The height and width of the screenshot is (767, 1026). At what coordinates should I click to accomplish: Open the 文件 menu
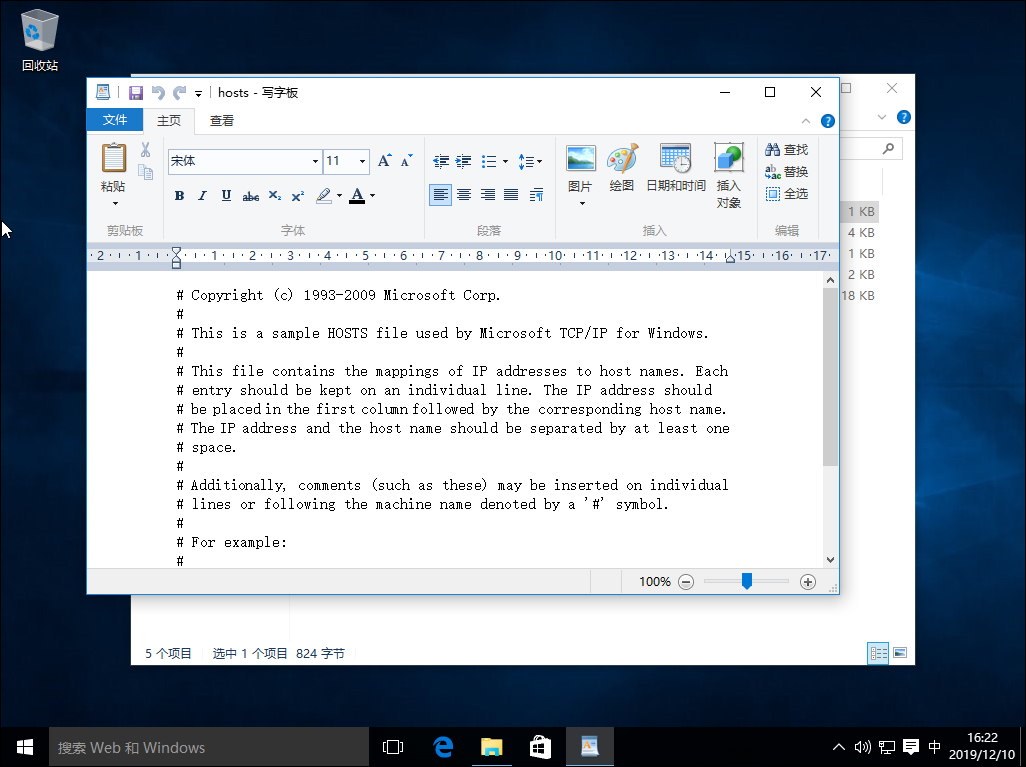click(115, 119)
